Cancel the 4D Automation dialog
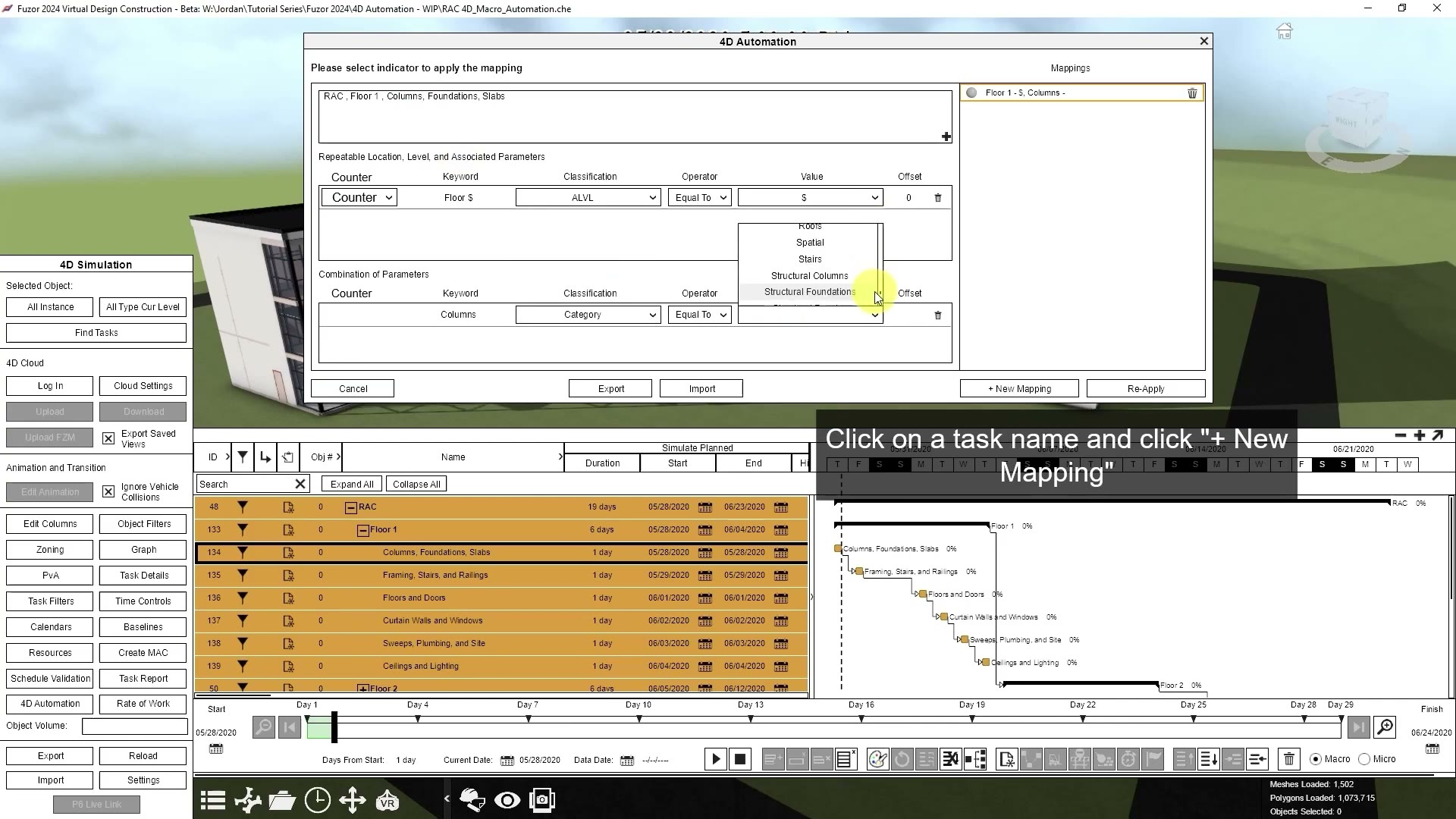The width and height of the screenshot is (1456, 819). pyautogui.click(x=353, y=389)
